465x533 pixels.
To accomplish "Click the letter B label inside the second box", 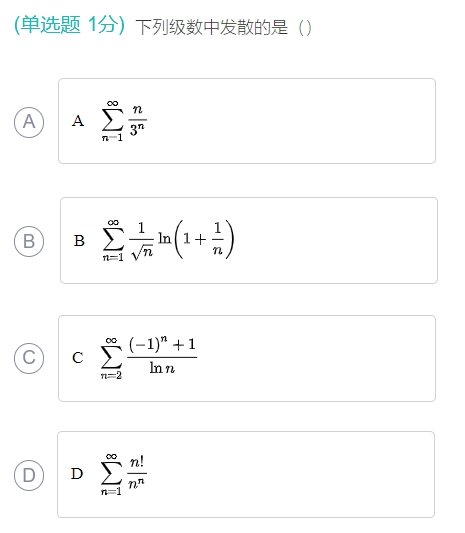I will coord(79,241).
